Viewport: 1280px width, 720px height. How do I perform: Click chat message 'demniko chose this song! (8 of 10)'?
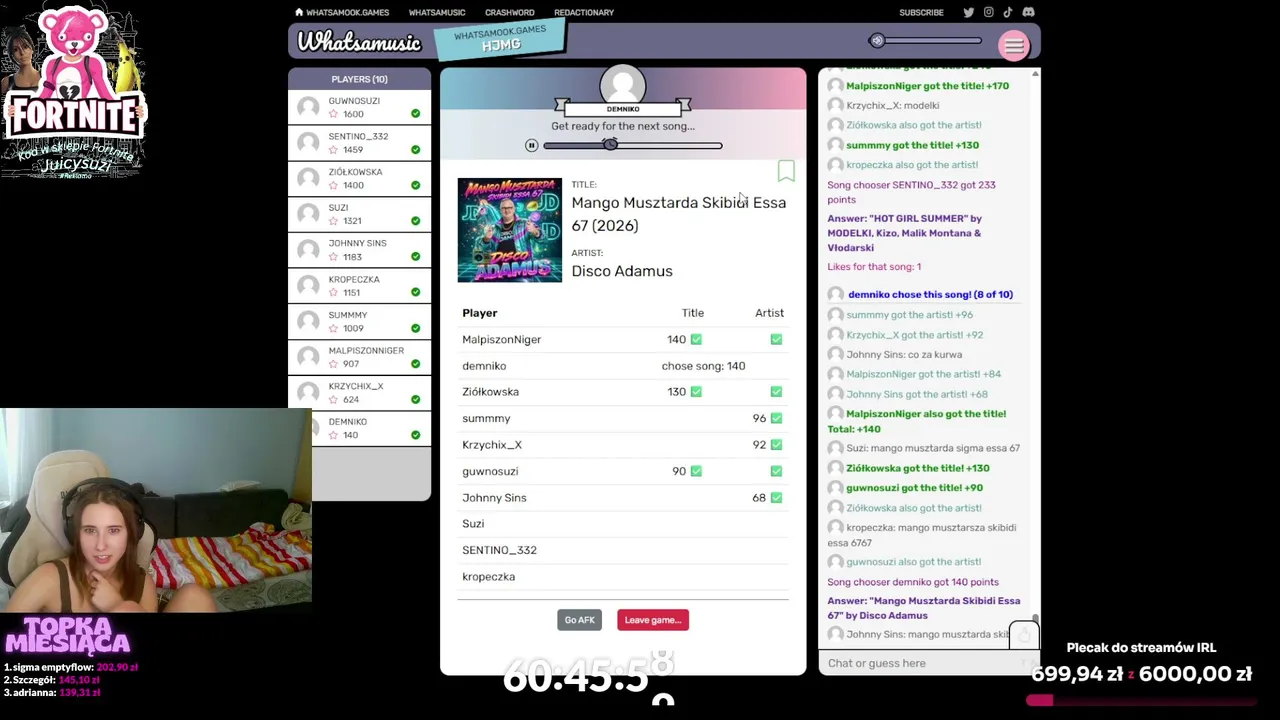click(930, 295)
